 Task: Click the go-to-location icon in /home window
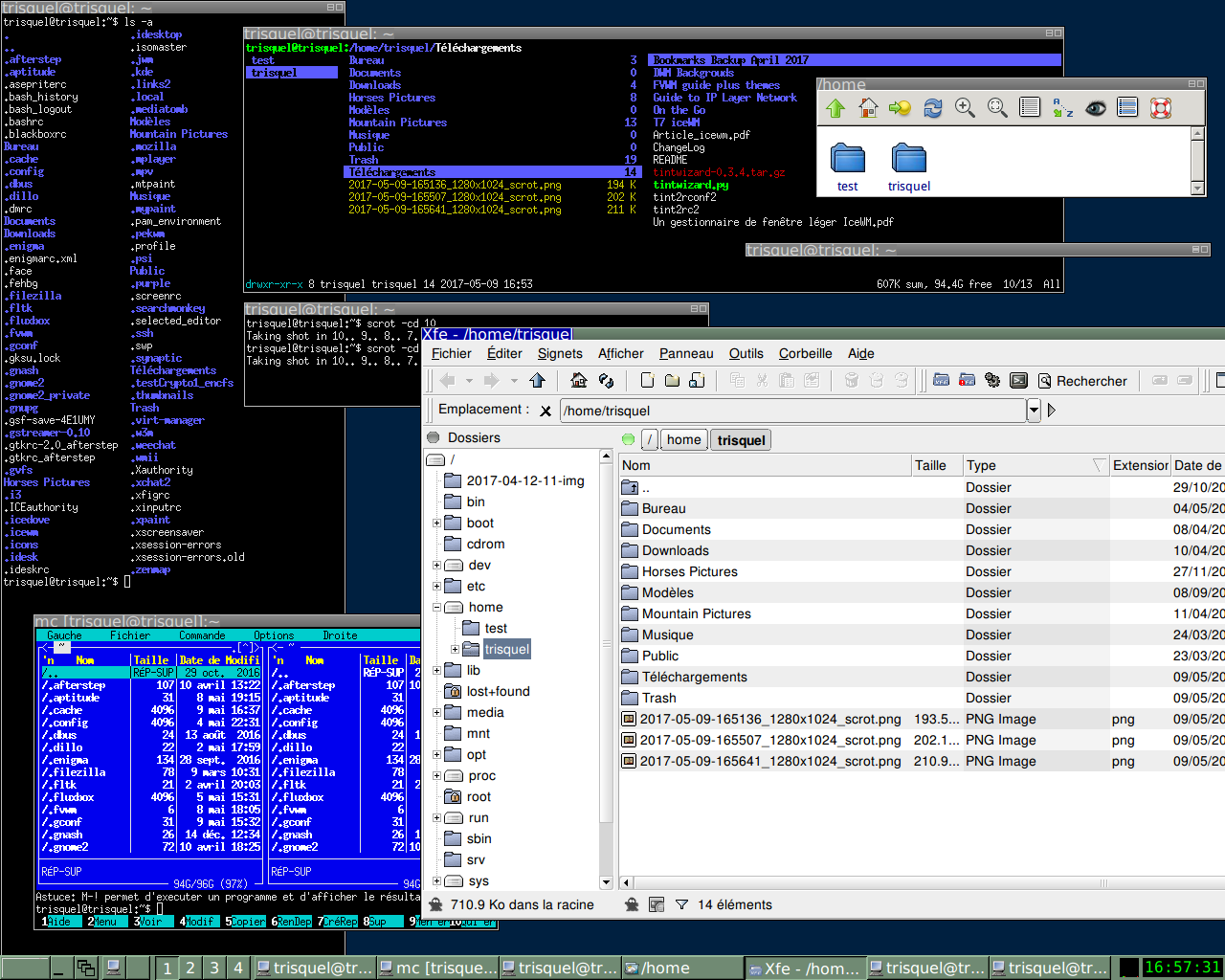(x=900, y=108)
